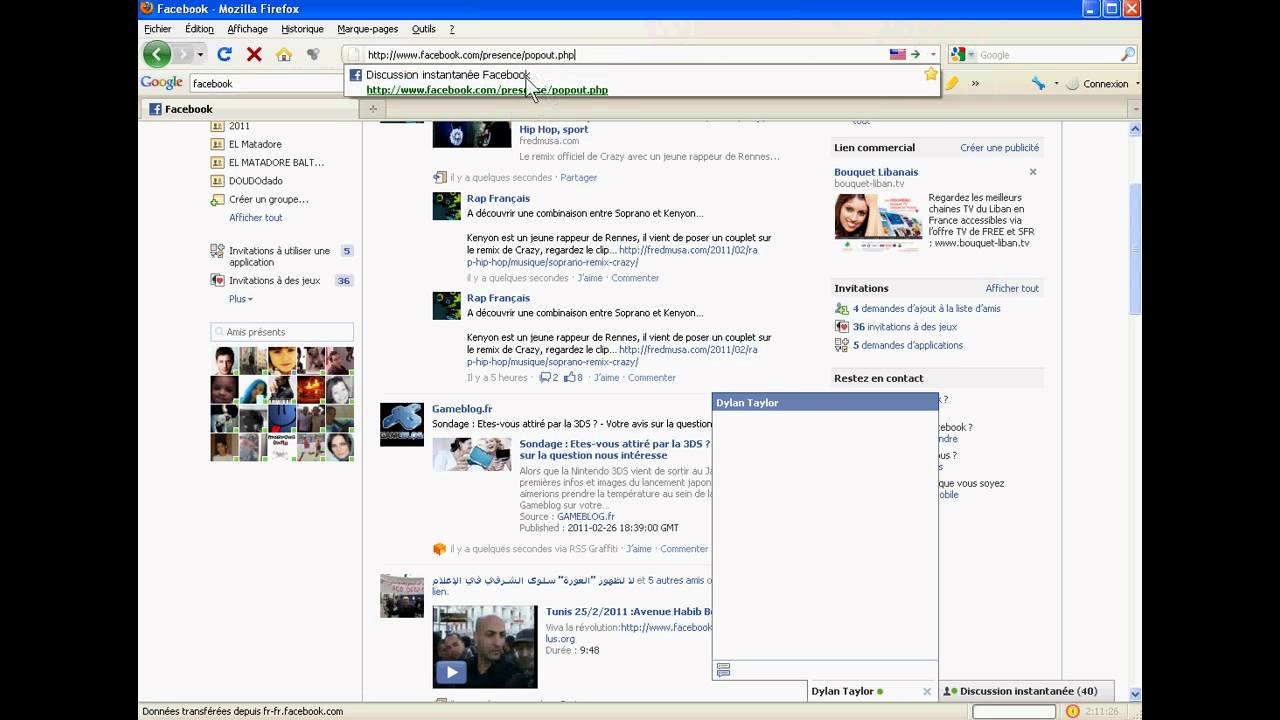Open the search engine selector dropdown
Viewport: 1280px width, 720px height.
[971, 55]
